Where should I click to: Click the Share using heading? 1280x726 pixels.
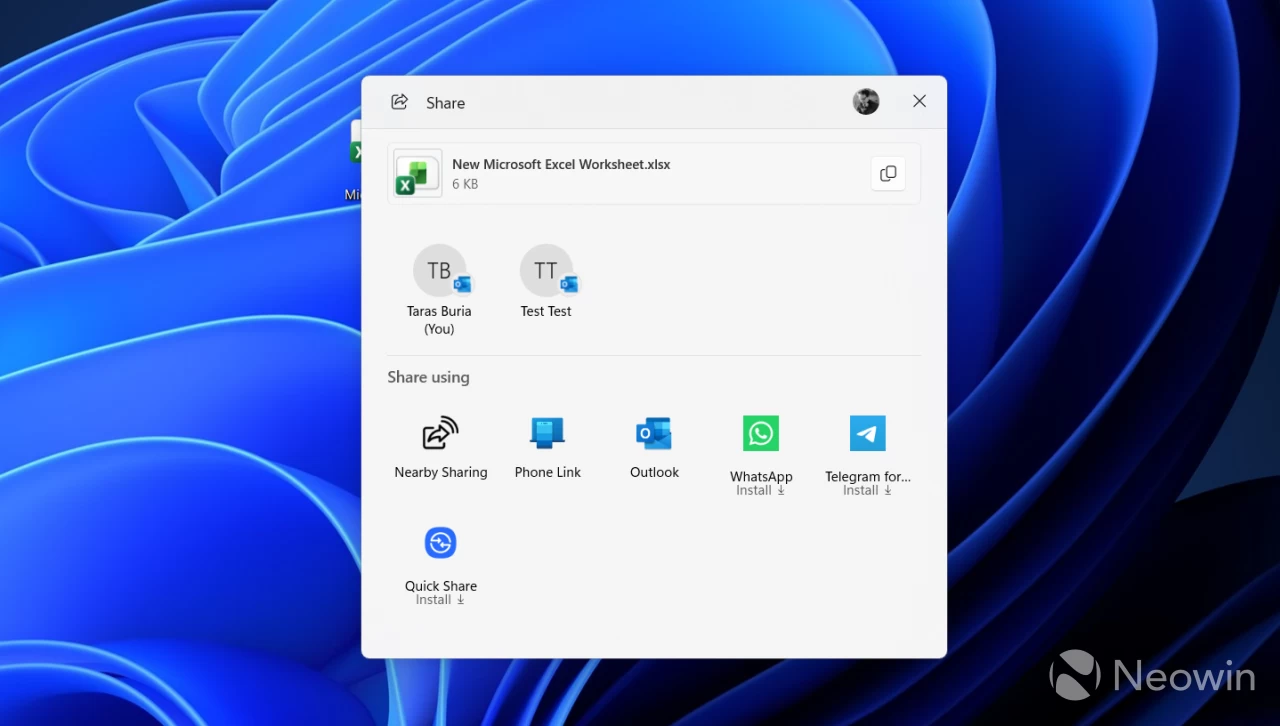428,377
